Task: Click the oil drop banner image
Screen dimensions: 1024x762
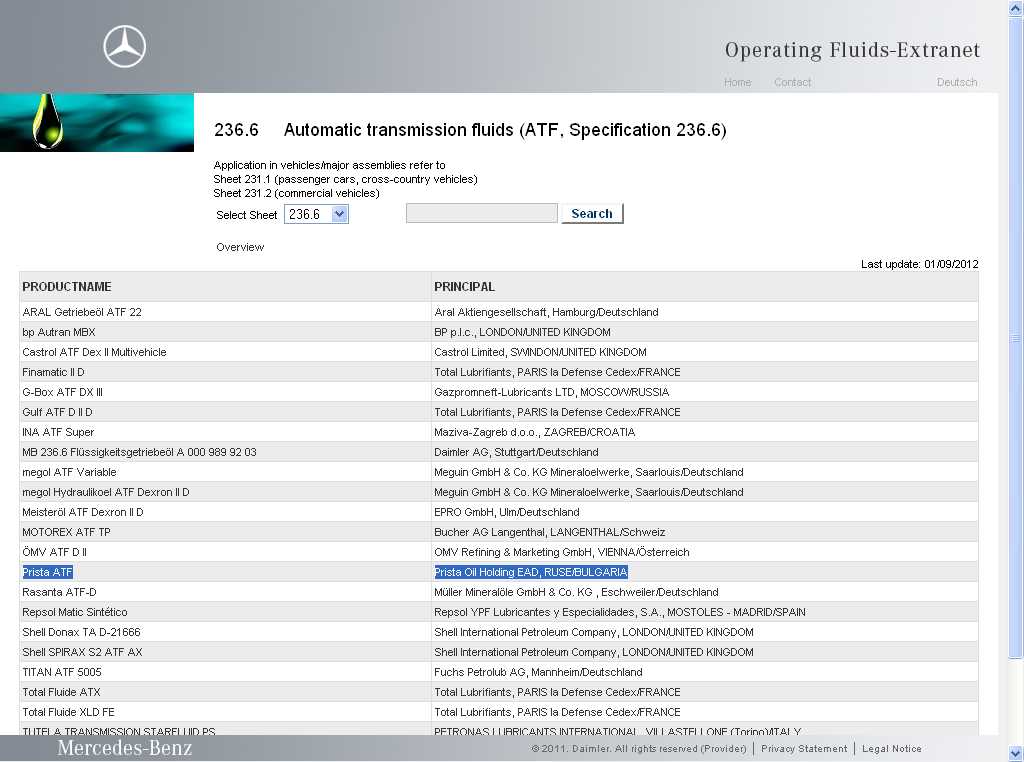Action: click(97, 123)
